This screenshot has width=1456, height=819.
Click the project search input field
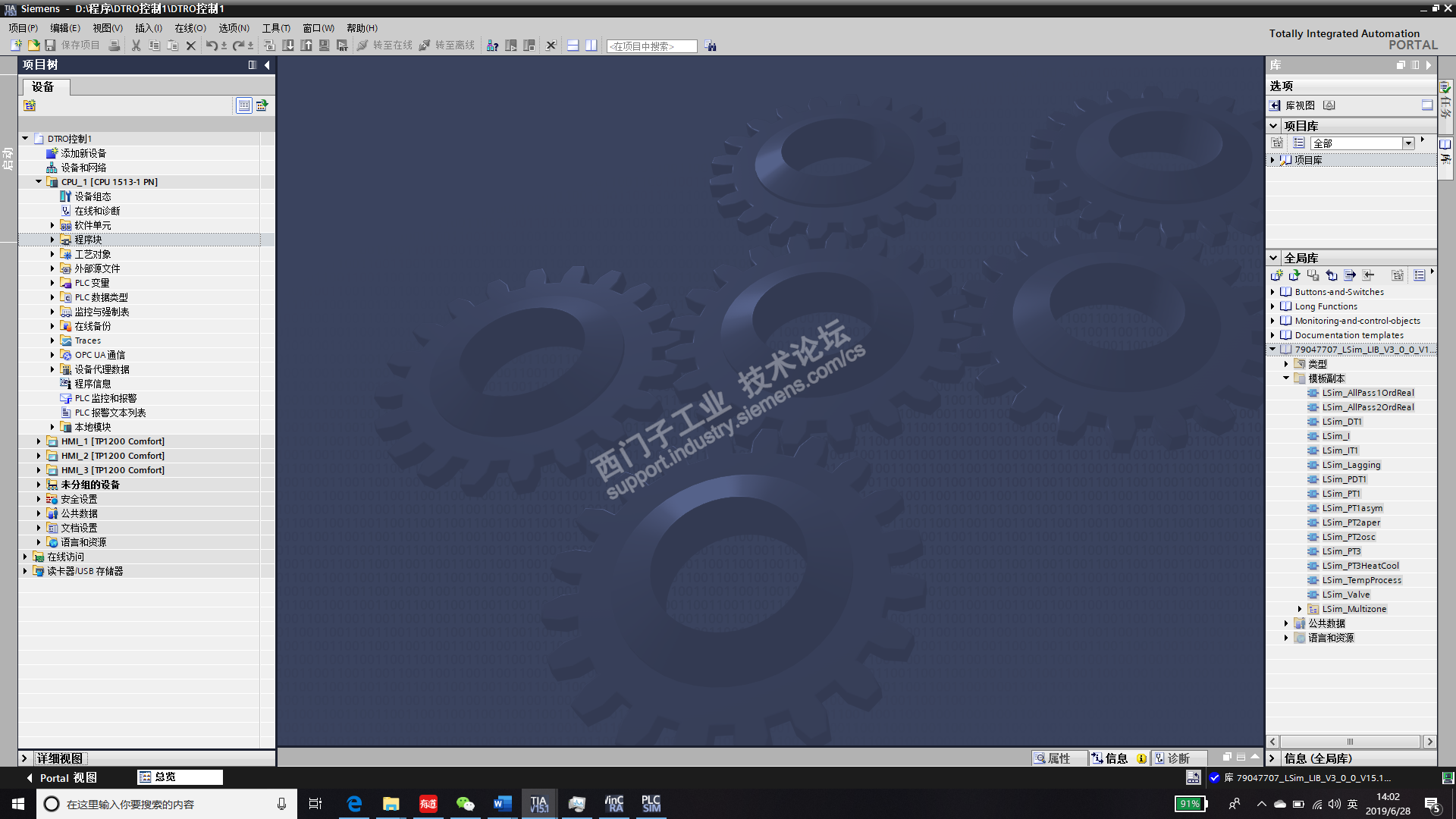(x=651, y=46)
